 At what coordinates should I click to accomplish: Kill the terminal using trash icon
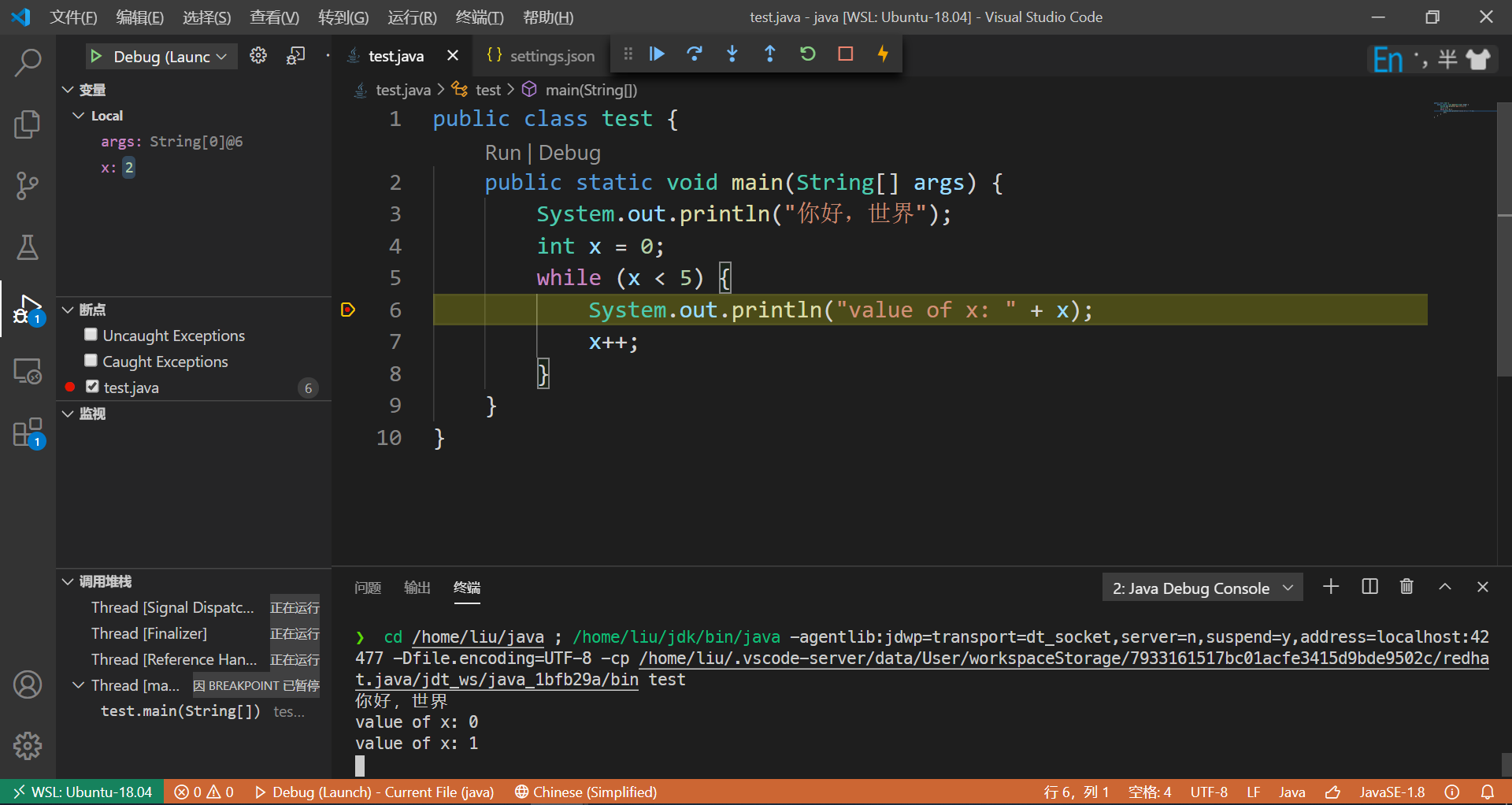(1406, 586)
